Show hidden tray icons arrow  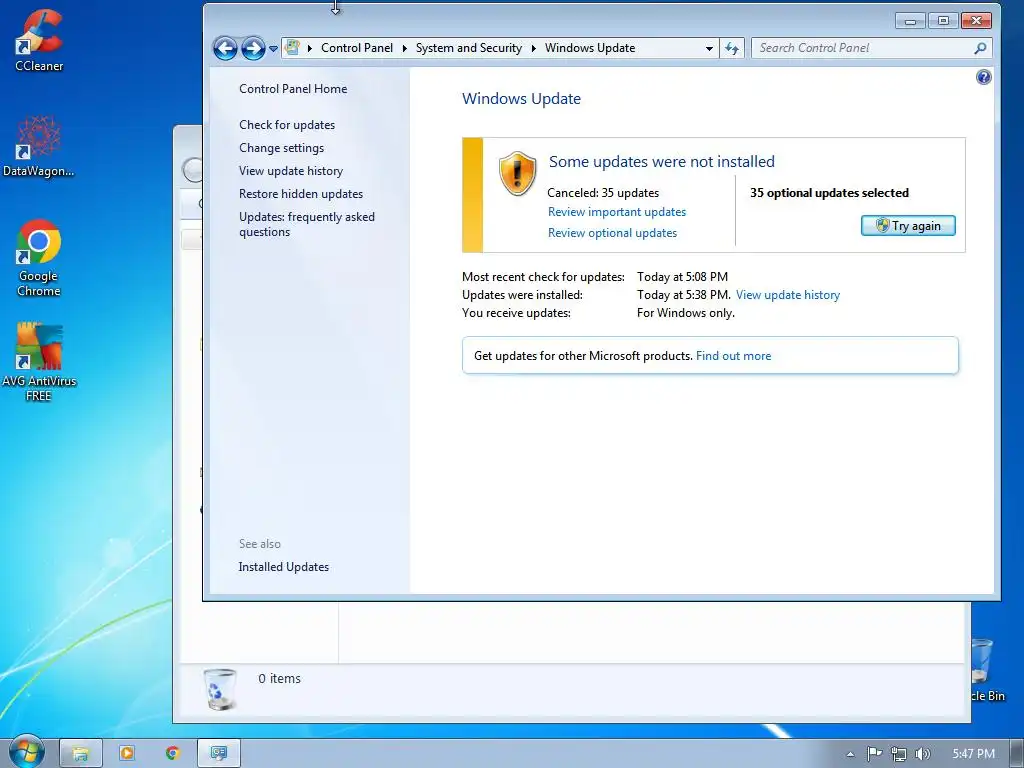tap(850, 754)
